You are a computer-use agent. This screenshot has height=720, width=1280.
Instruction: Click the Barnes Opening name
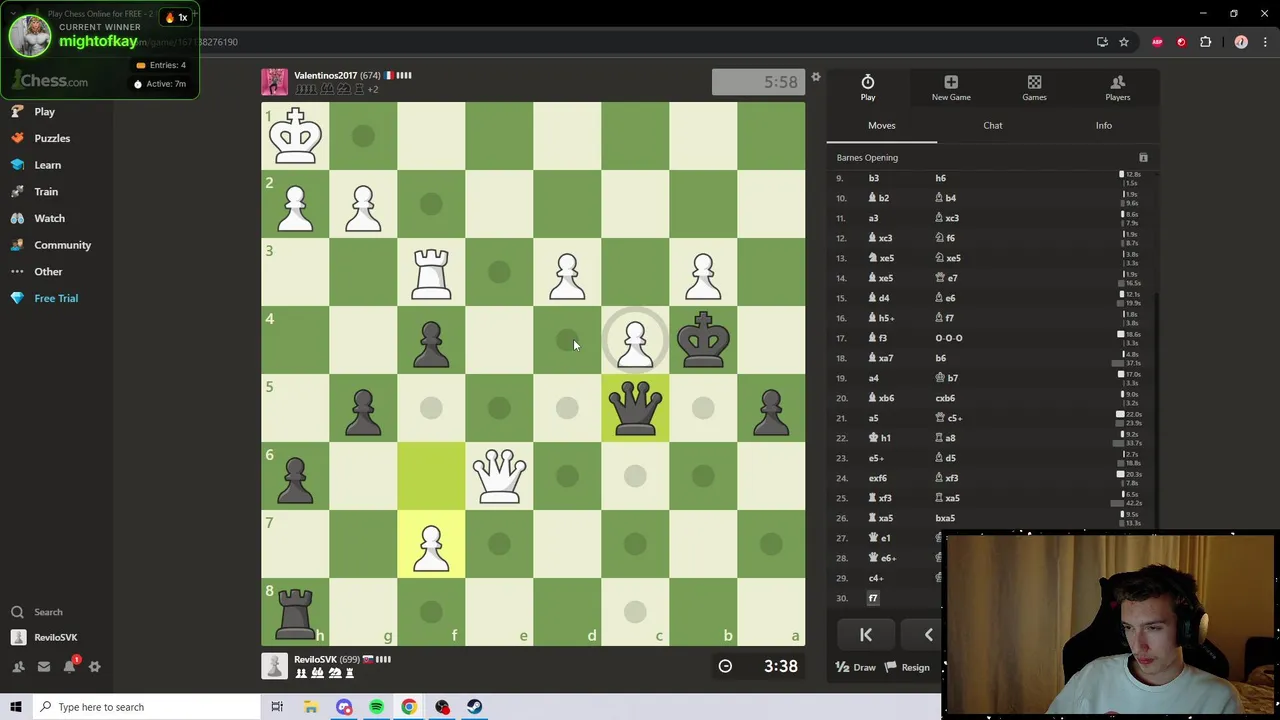click(x=867, y=158)
